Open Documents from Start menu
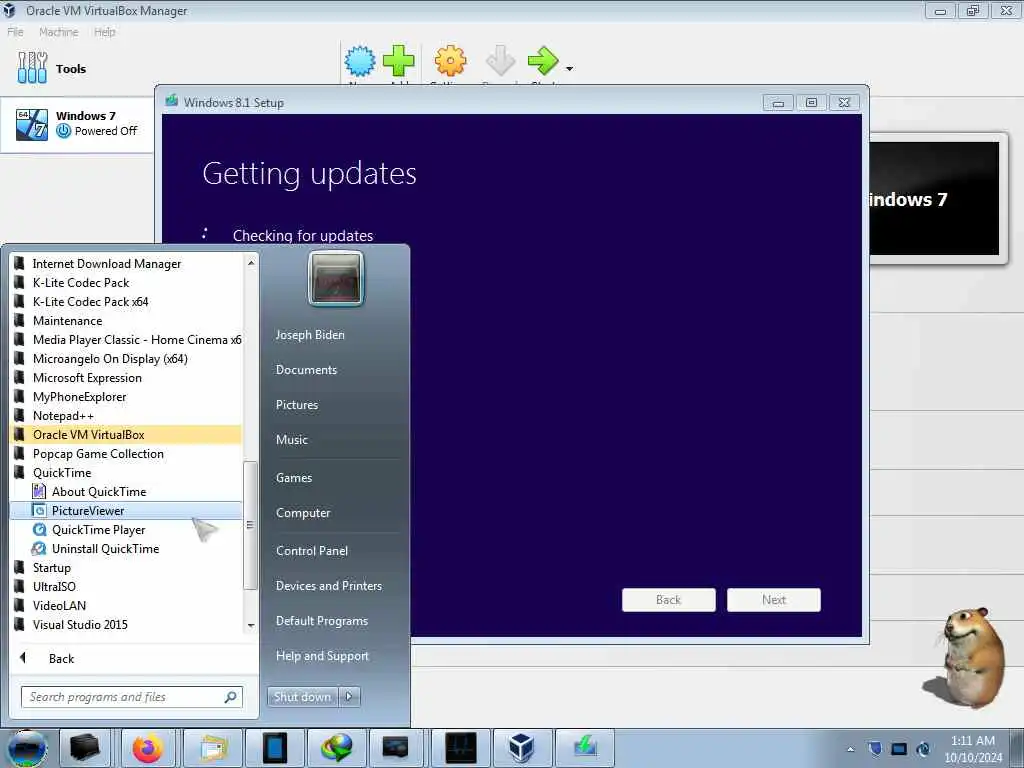Image resolution: width=1024 pixels, height=768 pixels. click(x=306, y=370)
